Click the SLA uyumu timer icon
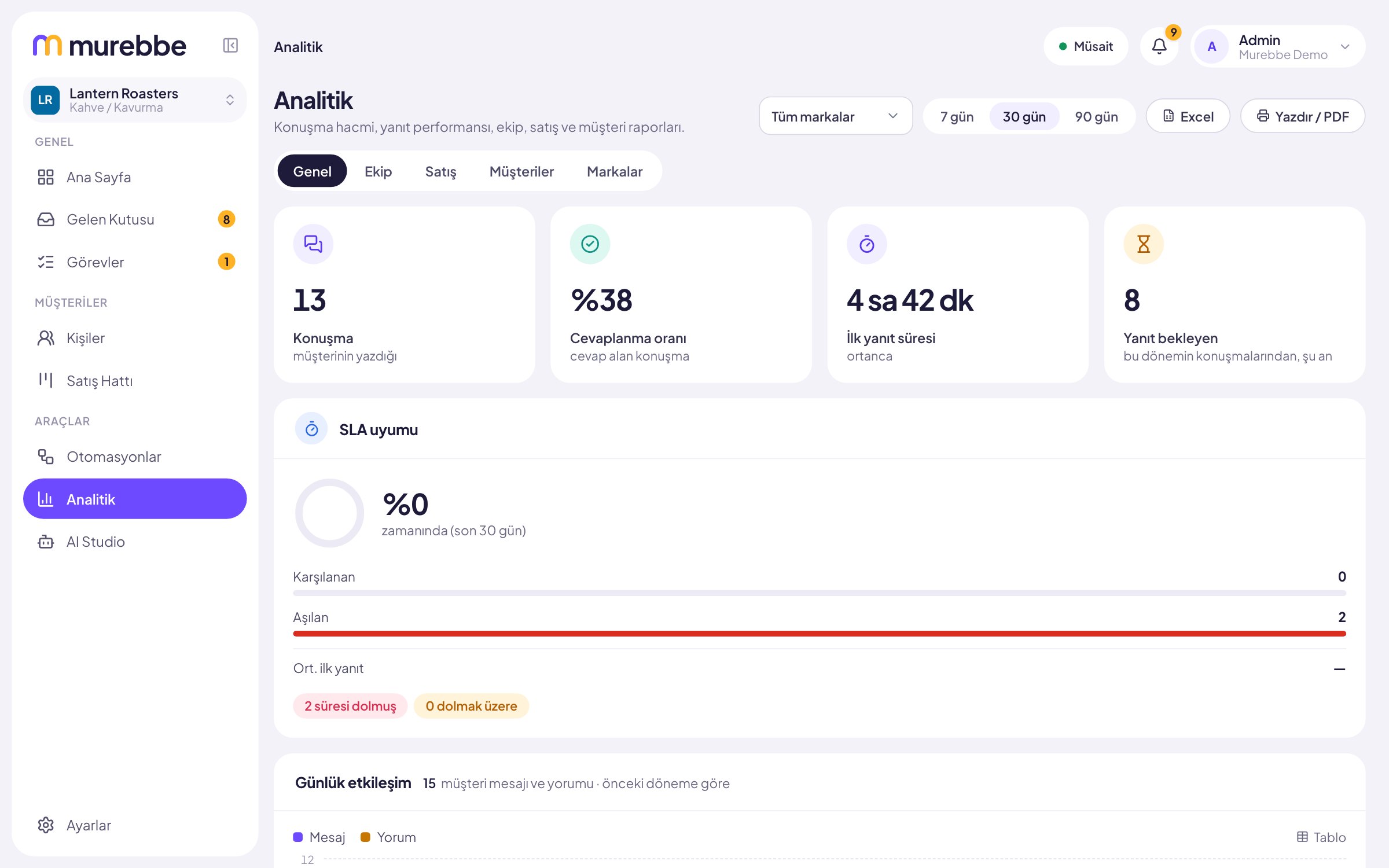The height and width of the screenshot is (868, 1389). pyautogui.click(x=311, y=429)
